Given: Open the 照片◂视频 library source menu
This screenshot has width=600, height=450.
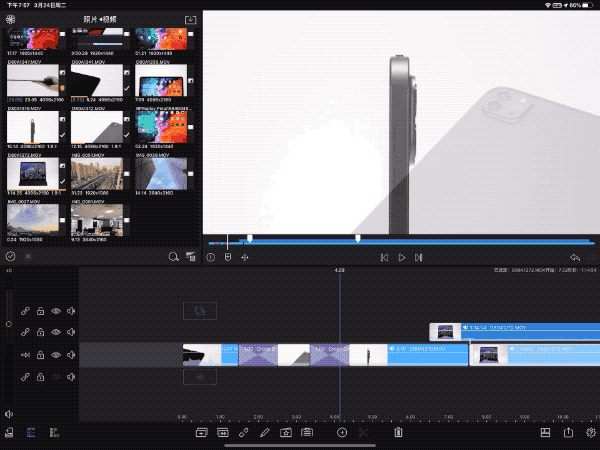Looking at the screenshot, I should pyautogui.click(x=100, y=19).
